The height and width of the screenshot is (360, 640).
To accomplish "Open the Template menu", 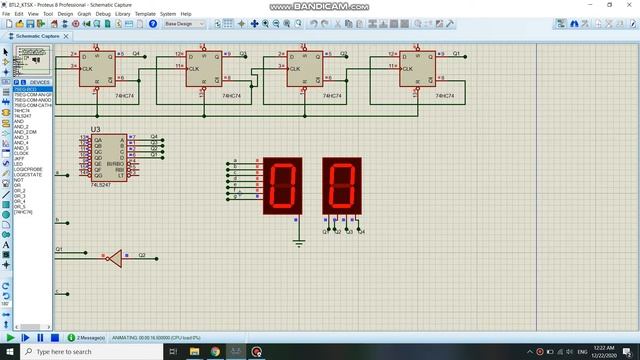I will pyautogui.click(x=145, y=14).
